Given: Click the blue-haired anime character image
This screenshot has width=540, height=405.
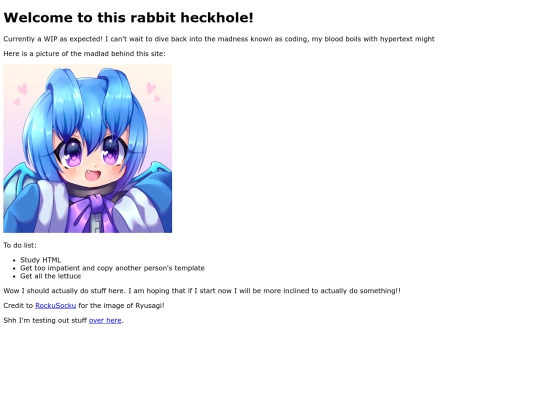Looking at the screenshot, I should click(x=87, y=148).
